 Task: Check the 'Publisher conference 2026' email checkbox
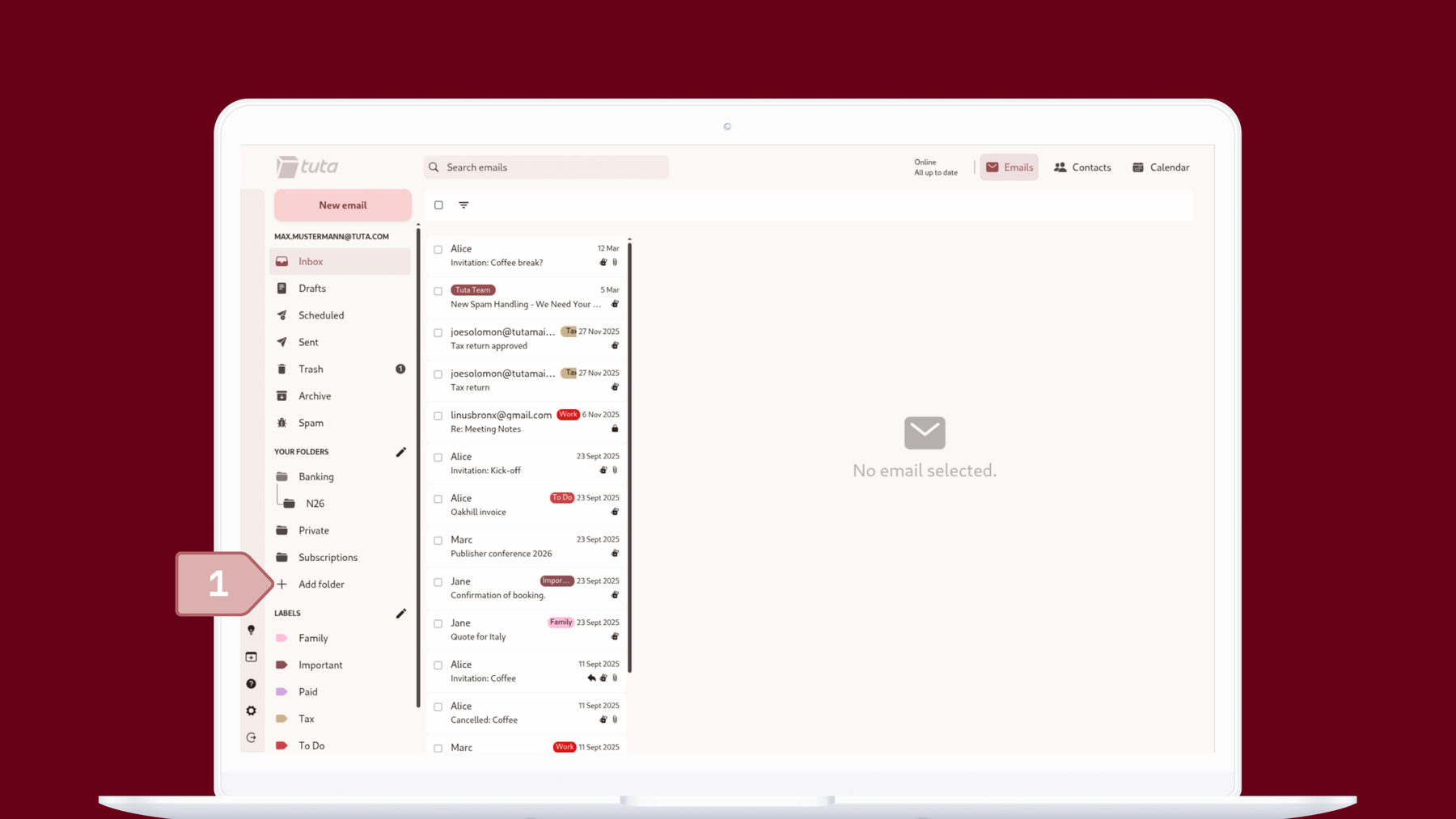pyautogui.click(x=438, y=541)
